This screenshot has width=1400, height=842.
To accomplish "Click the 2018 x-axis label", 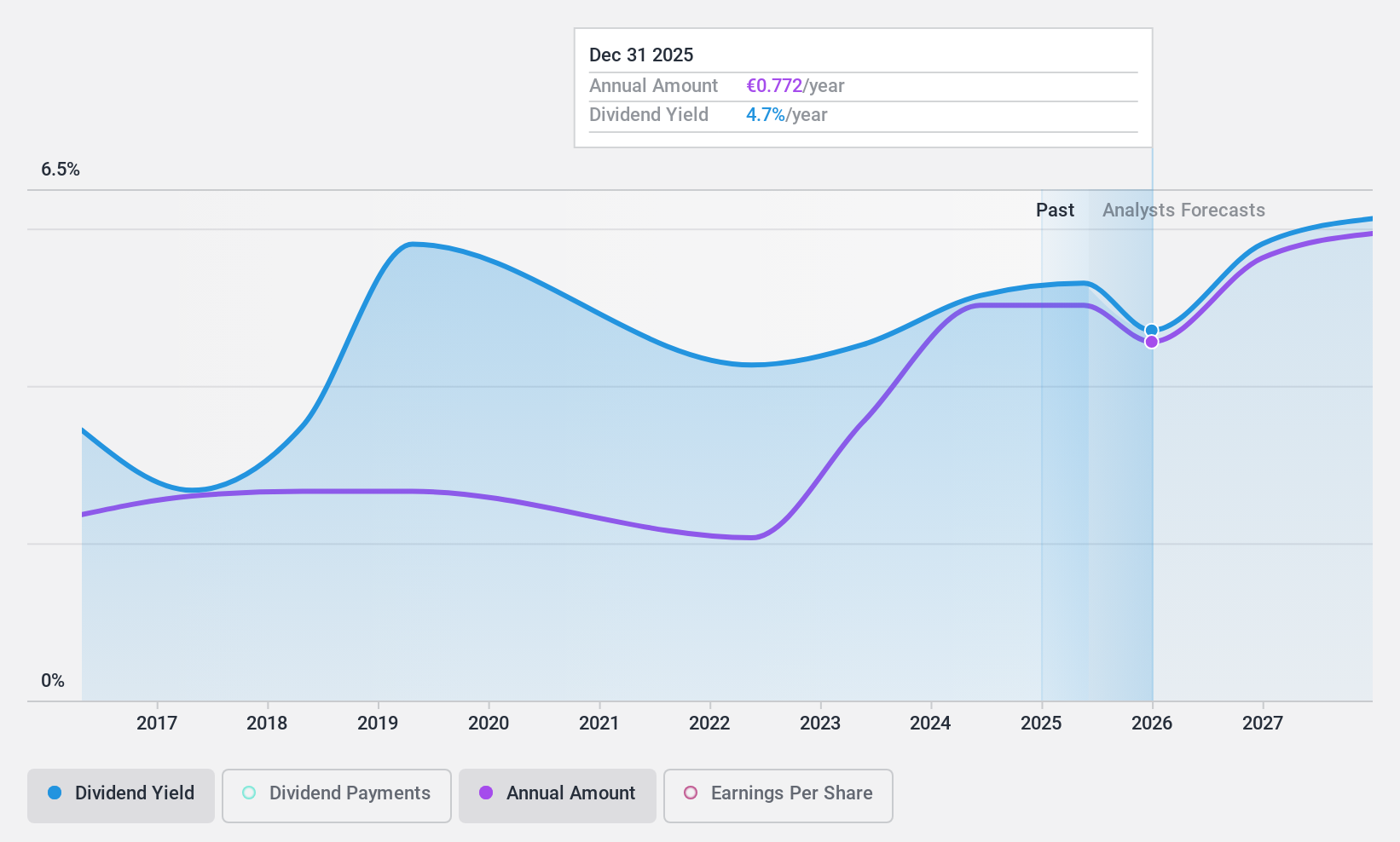I will (x=267, y=724).
